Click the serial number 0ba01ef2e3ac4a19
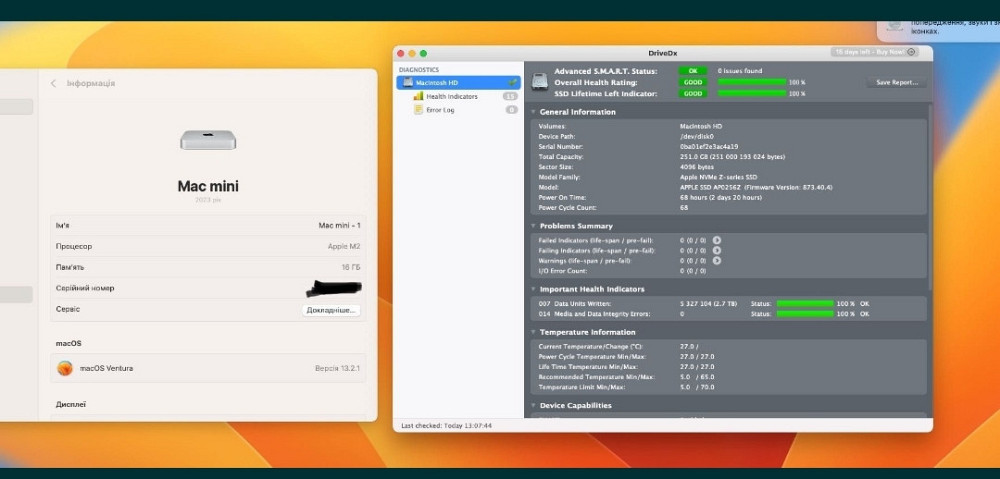Image resolution: width=1000 pixels, height=479 pixels. (x=709, y=147)
